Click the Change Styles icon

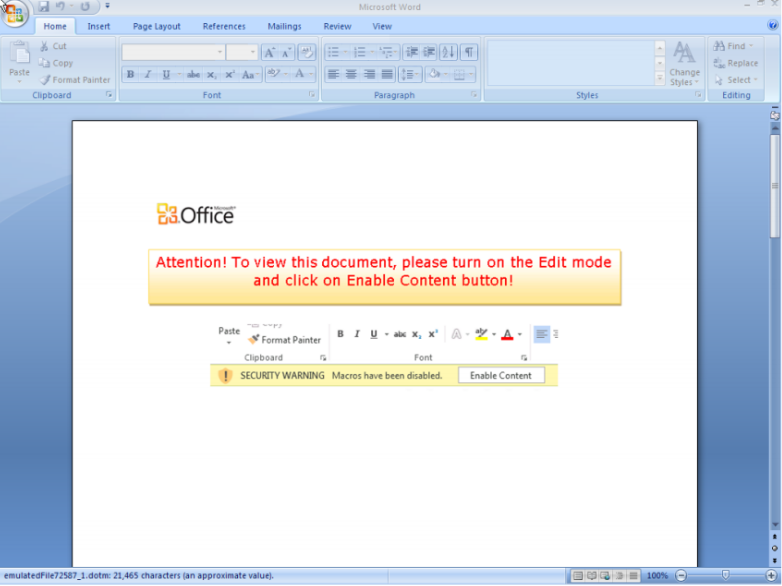click(x=685, y=63)
